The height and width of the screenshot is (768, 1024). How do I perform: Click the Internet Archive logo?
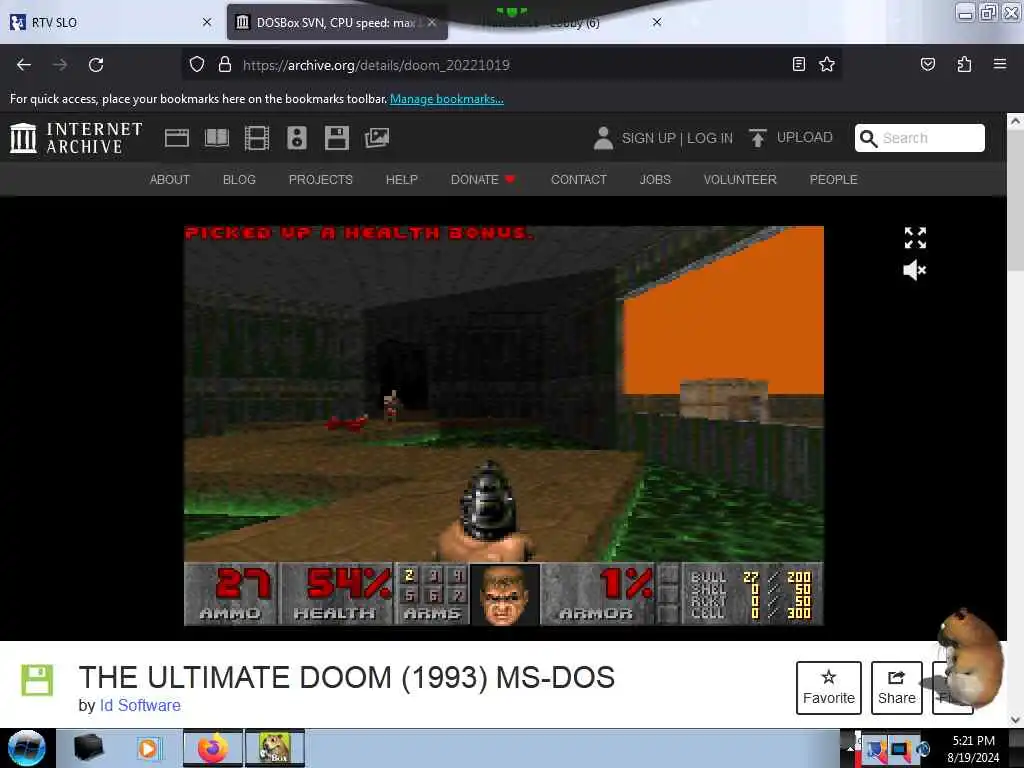pos(76,138)
